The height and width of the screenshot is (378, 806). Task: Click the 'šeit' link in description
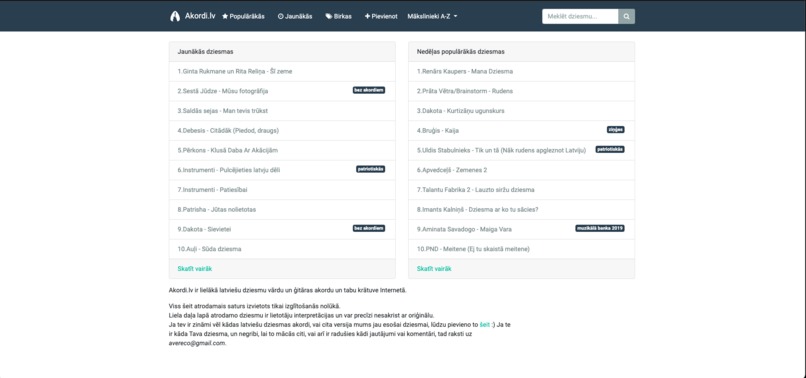(x=485, y=325)
